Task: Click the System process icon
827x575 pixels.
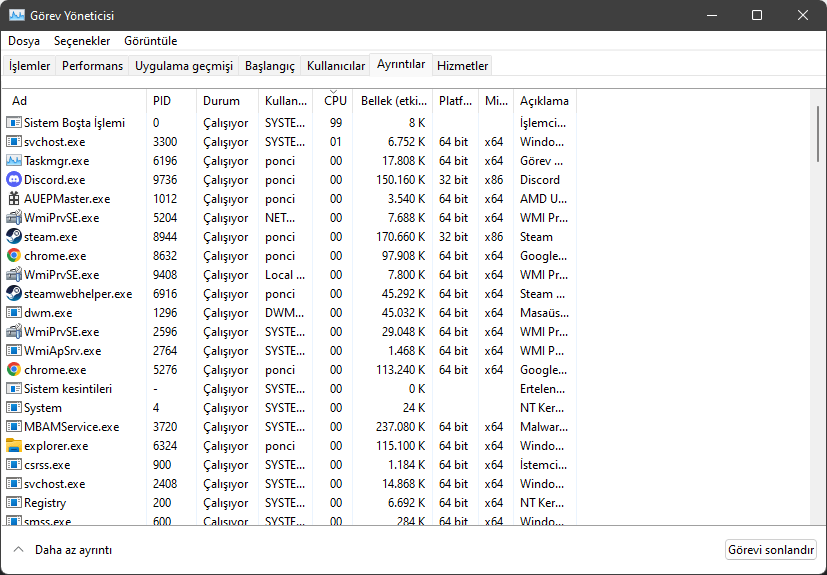Action: pos(14,408)
